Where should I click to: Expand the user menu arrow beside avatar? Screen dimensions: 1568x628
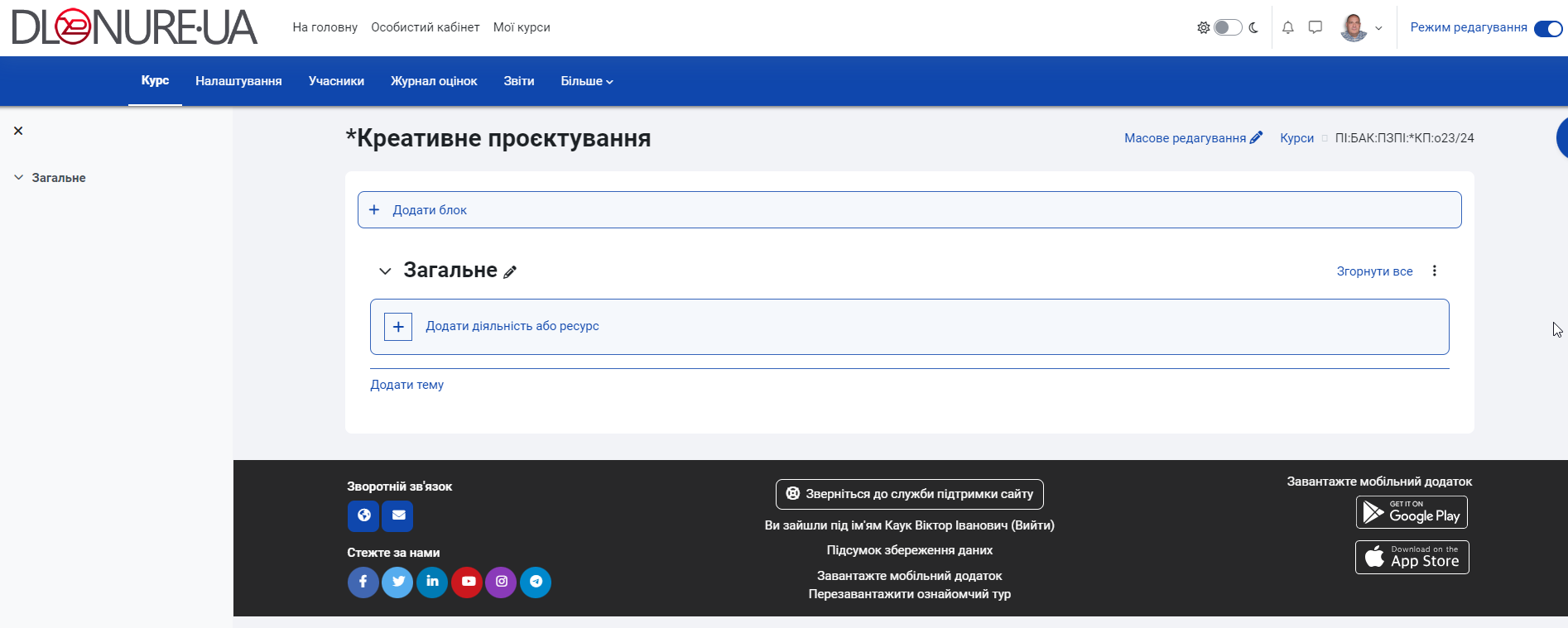point(1378,28)
